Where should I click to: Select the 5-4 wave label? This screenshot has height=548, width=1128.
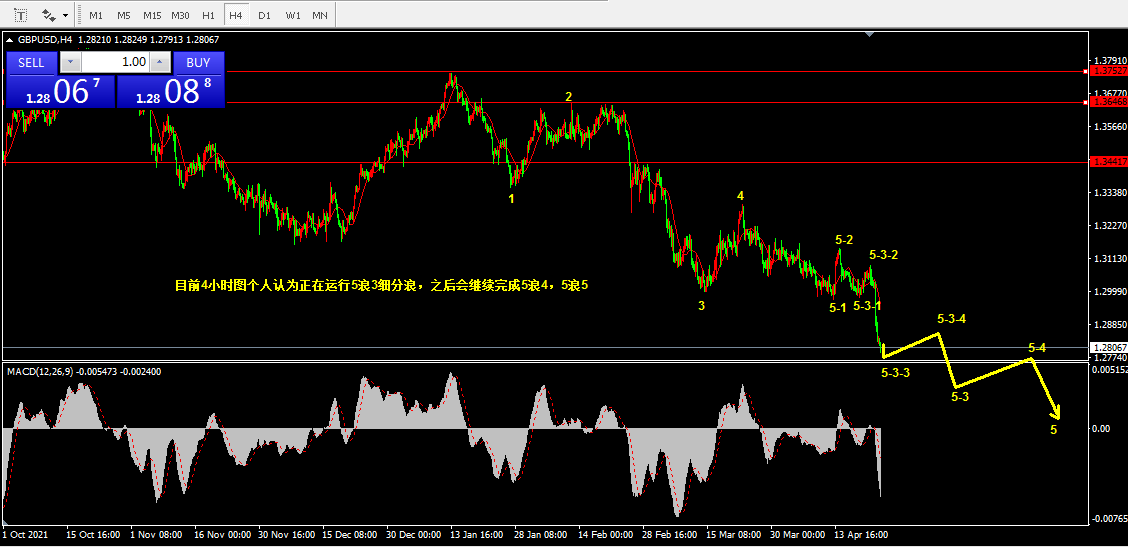tap(1037, 348)
